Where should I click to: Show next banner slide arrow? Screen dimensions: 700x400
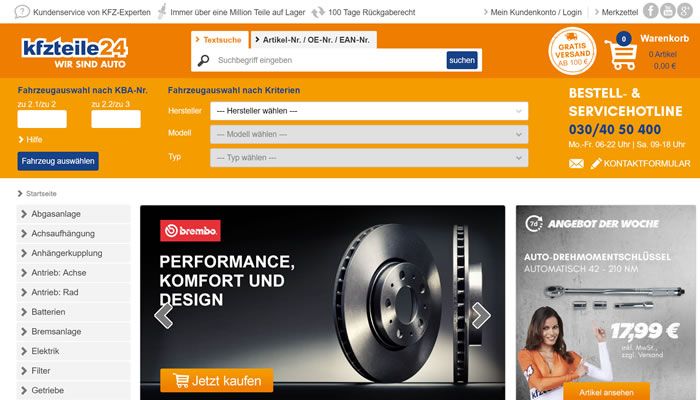click(481, 315)
